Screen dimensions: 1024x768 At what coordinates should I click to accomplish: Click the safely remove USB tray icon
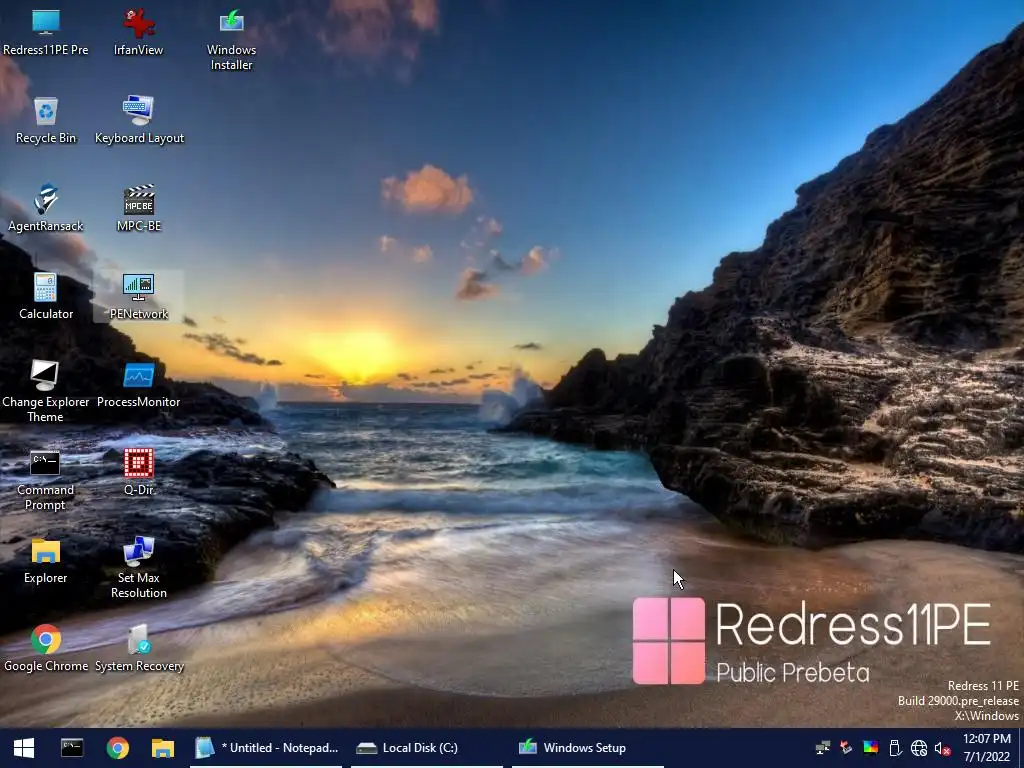click(895, 748)
